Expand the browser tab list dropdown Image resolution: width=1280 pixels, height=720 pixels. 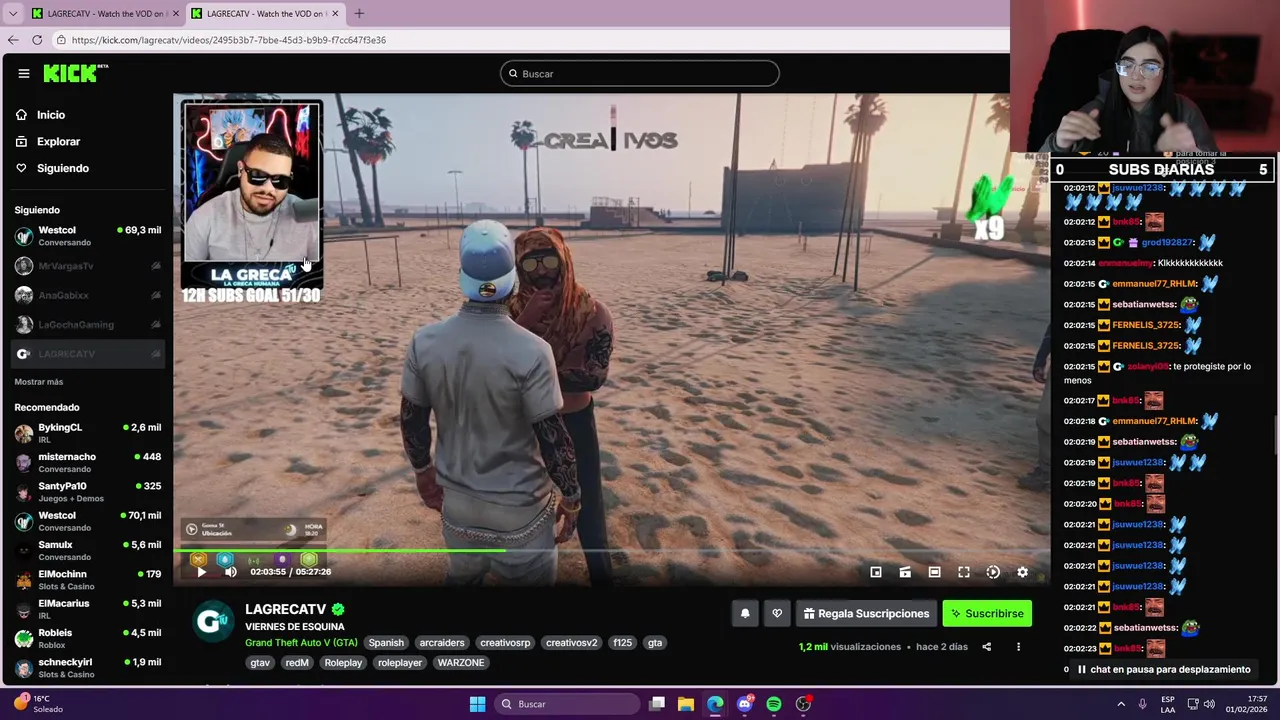click(12, 13)
